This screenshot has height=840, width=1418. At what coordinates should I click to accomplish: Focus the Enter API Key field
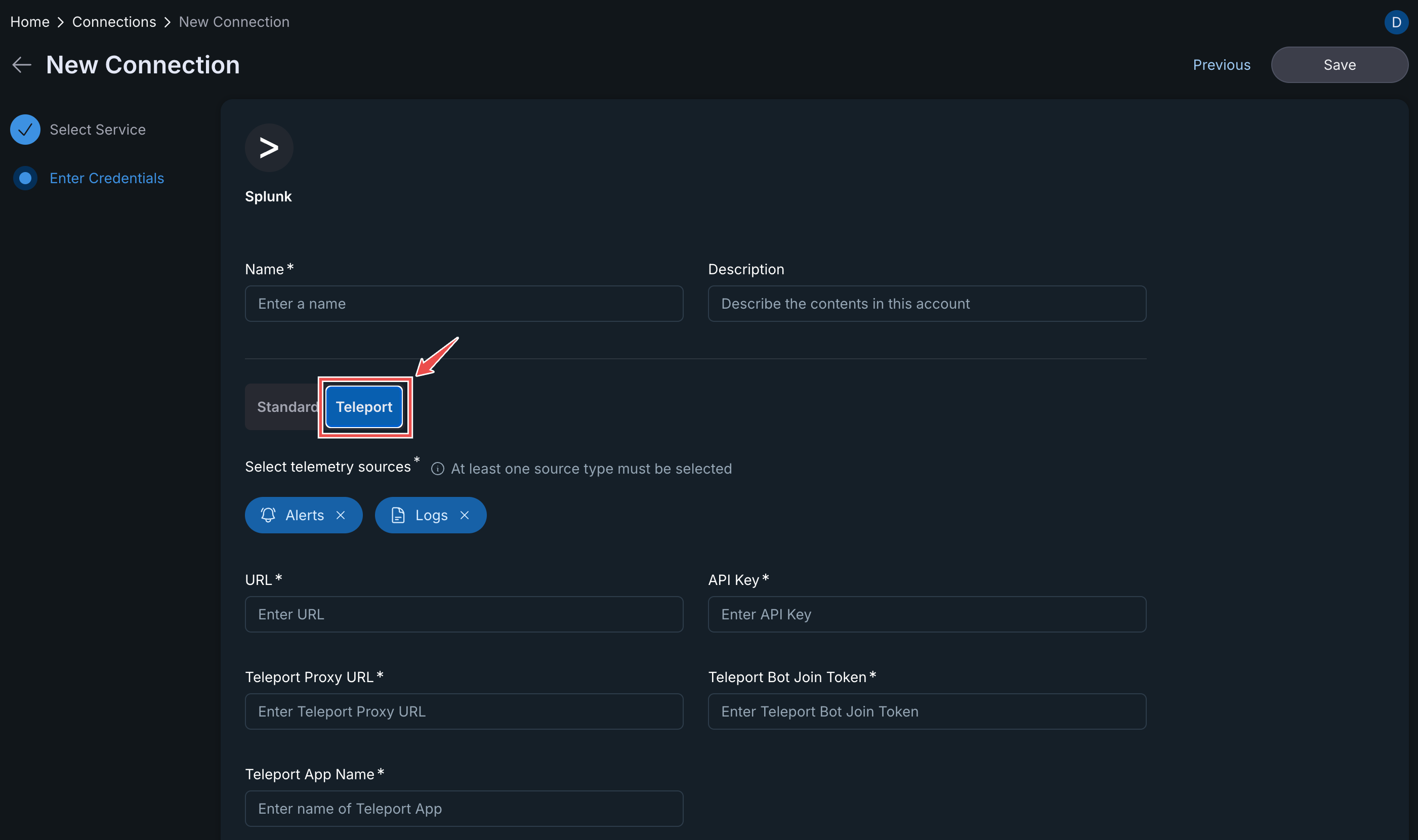coord(927,614)
